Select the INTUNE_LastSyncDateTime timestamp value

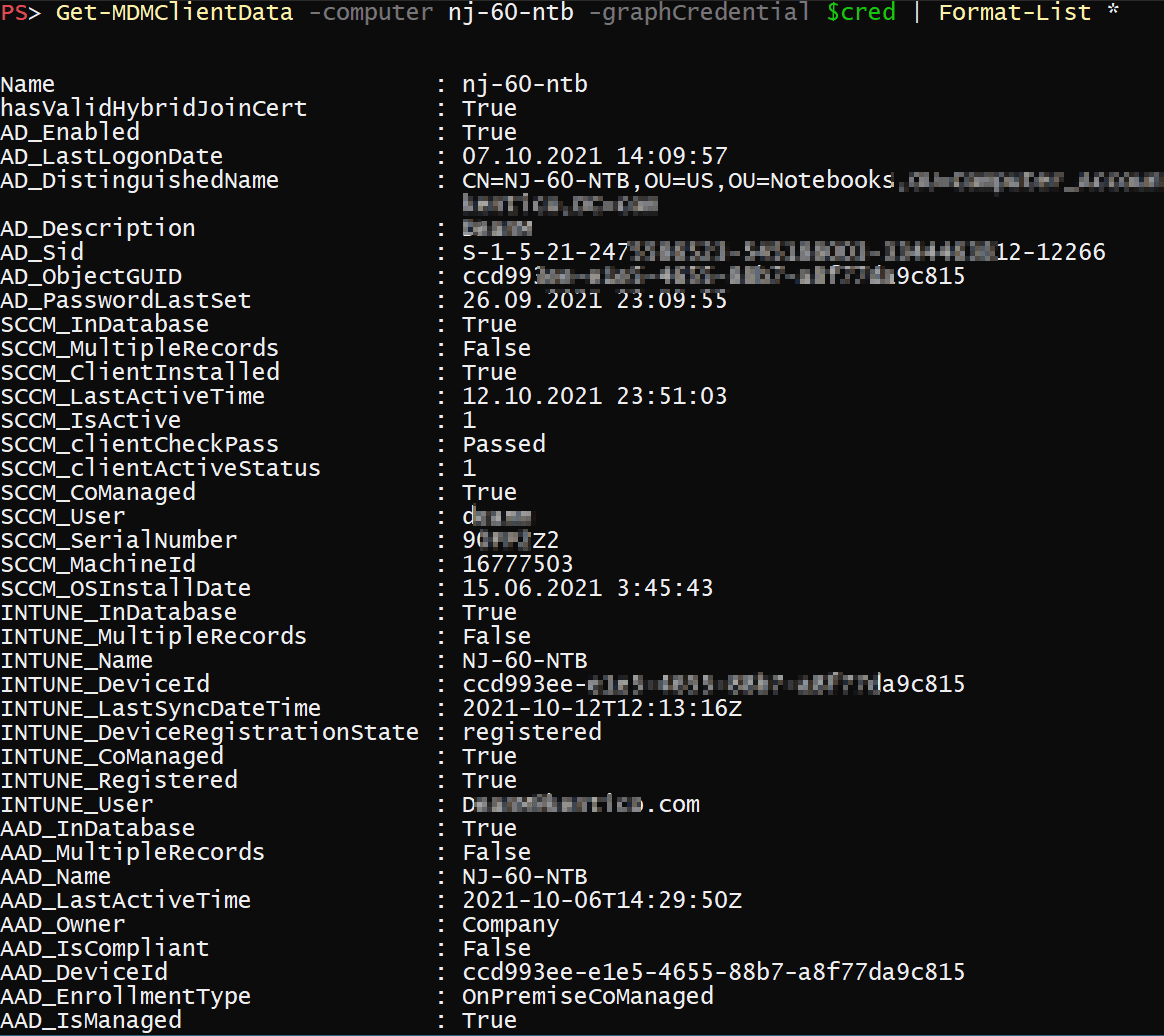601,708
